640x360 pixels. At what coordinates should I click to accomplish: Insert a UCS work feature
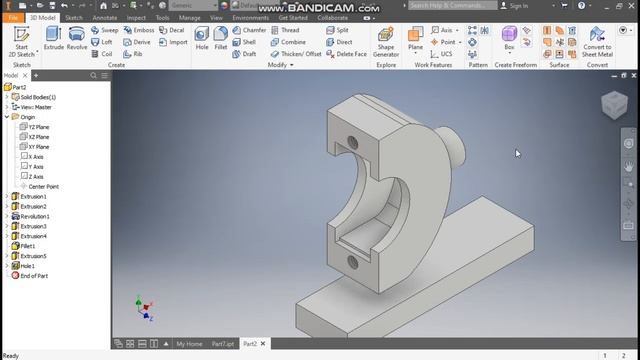pyautogui.click(x=441, y=54)
